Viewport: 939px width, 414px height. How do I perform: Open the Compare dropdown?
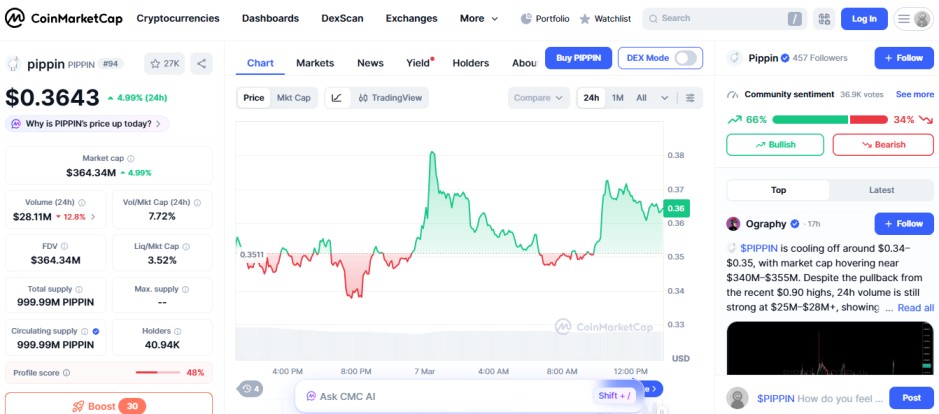[539, 98]
